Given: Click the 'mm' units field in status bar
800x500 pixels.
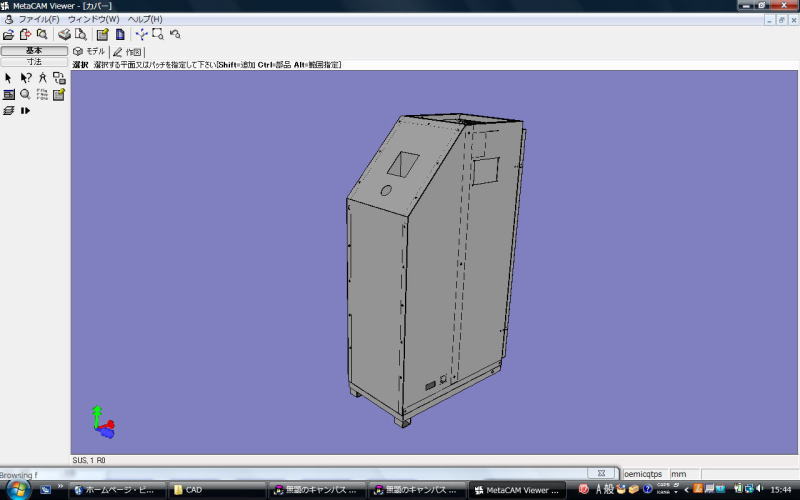Looking at the screenshot, I should (685, 474).
